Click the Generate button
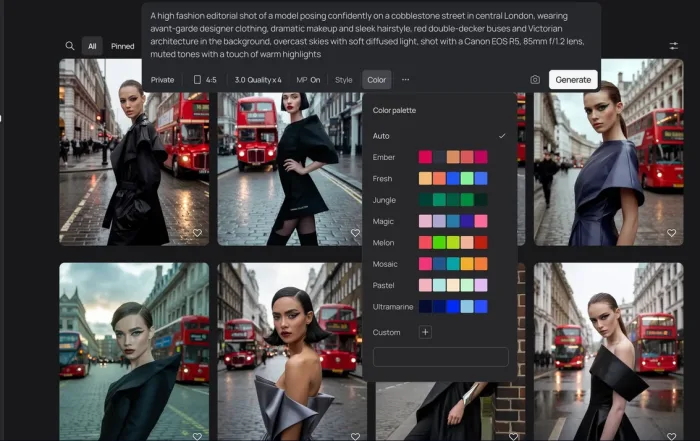This screenshot has height=441, width=700. pos(573,80)
